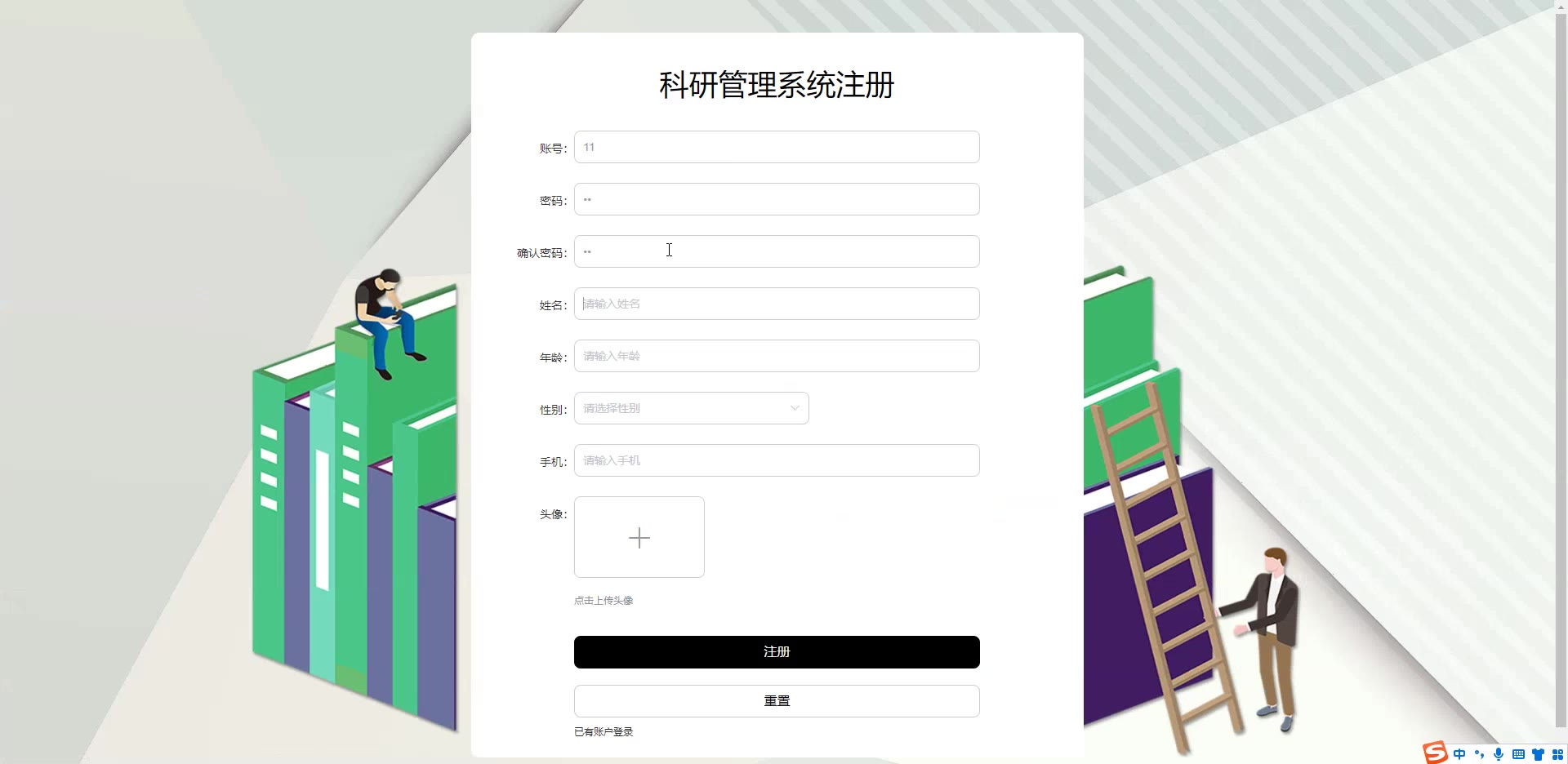The image size is (1568, 764).
Task: Open the soft keyboard icon
Action: (1518, 754)
